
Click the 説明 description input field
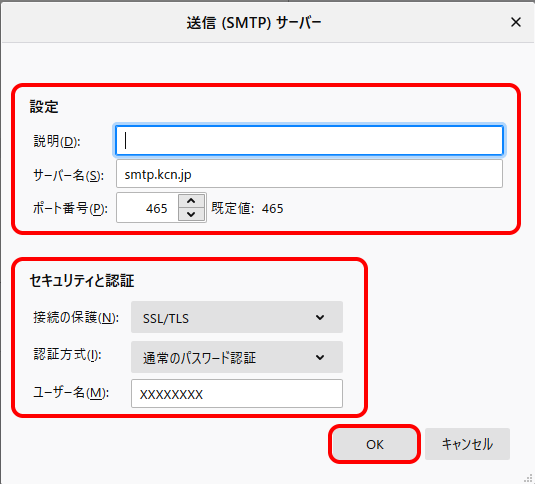(309, 141)
